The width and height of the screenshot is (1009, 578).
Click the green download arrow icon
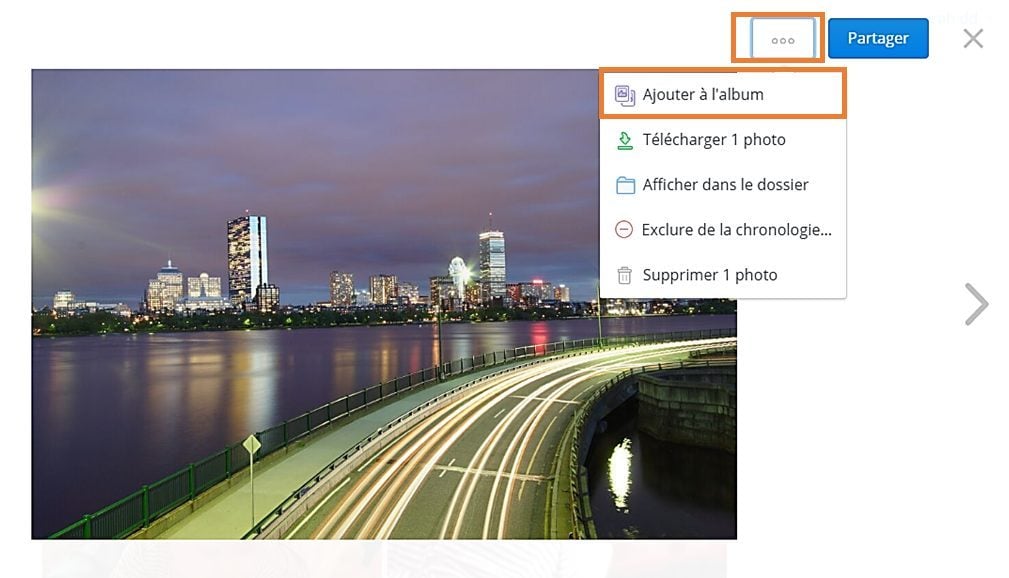coord(624,140)
